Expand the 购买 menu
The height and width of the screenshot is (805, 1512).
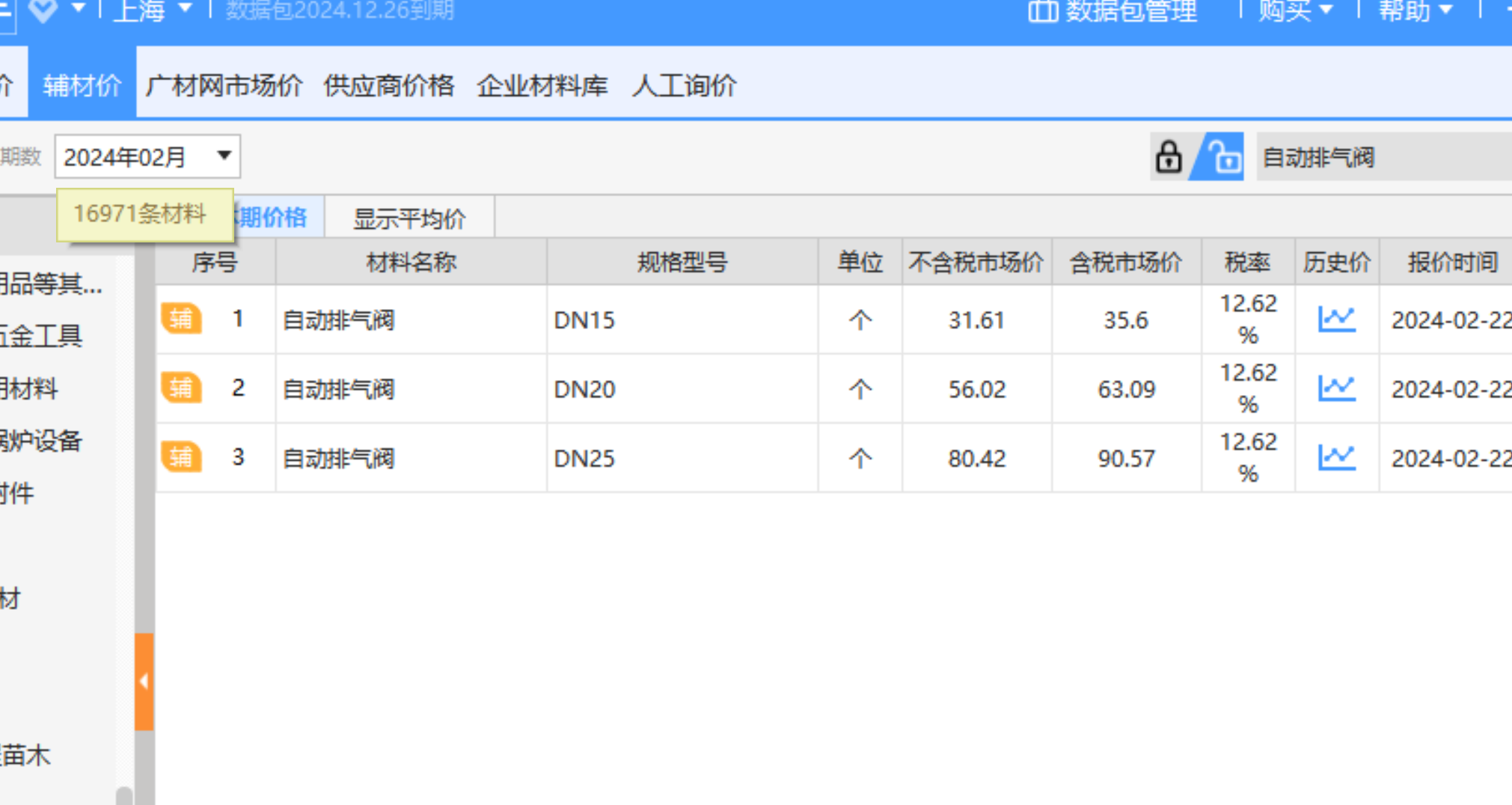pyautogui.click(x=1295, y=10)
